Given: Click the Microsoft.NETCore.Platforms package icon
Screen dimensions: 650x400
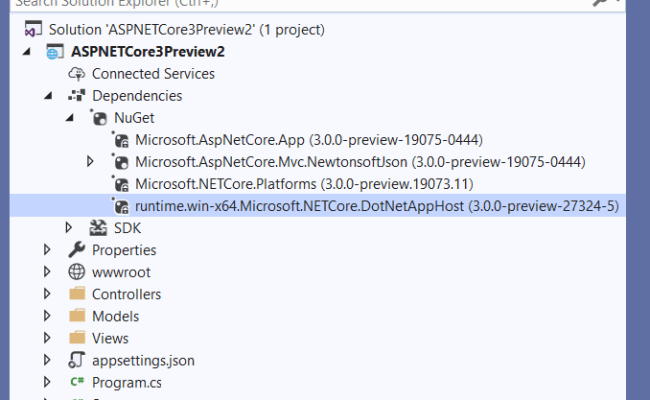Looking at the screenshot, I should 121,184.
